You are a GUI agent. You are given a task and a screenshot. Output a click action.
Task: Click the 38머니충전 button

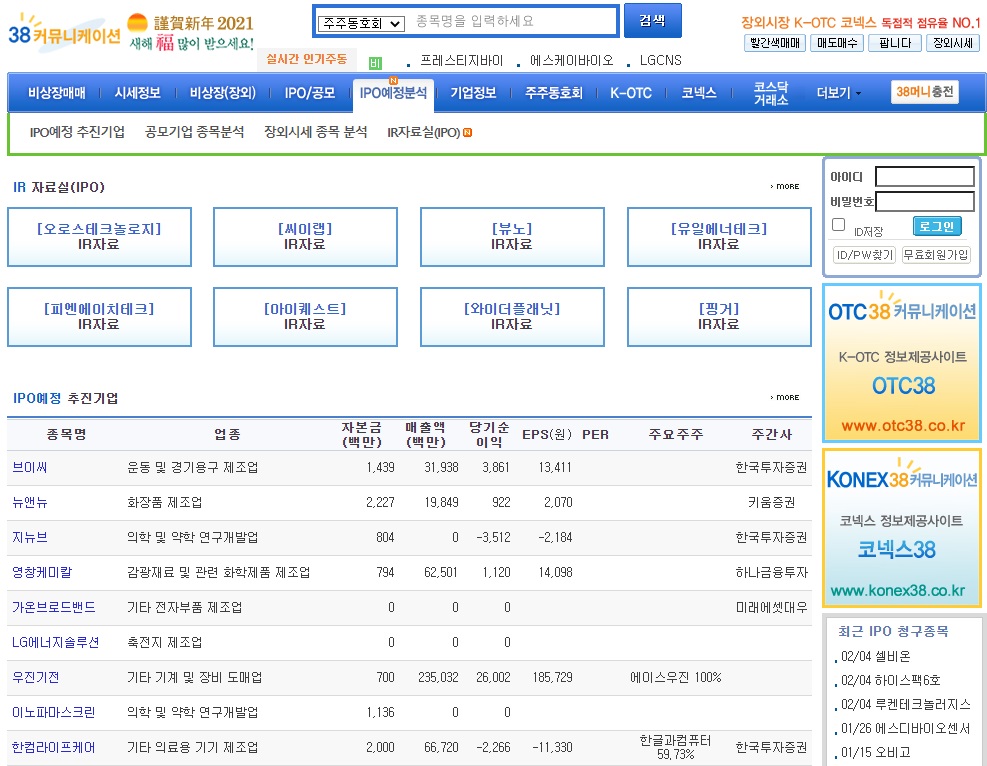click(x=925, y=92)
